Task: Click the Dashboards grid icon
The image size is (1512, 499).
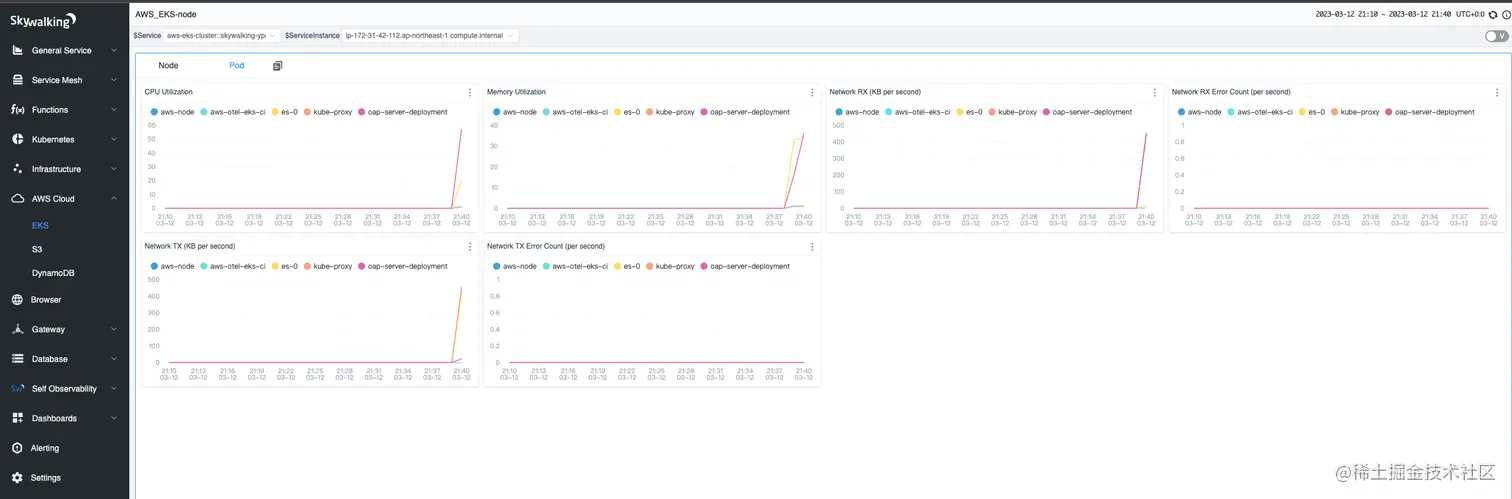Action: pyautogui.click(x=18, y=418)
